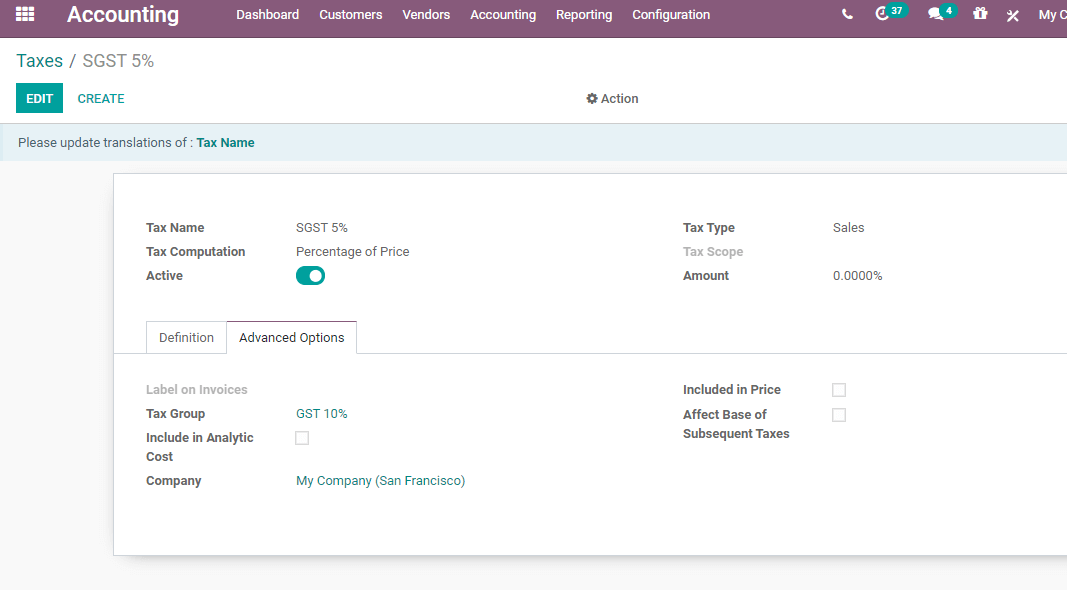
Task: Click the Tax Scope field label
Action: (x=713, y=252)
